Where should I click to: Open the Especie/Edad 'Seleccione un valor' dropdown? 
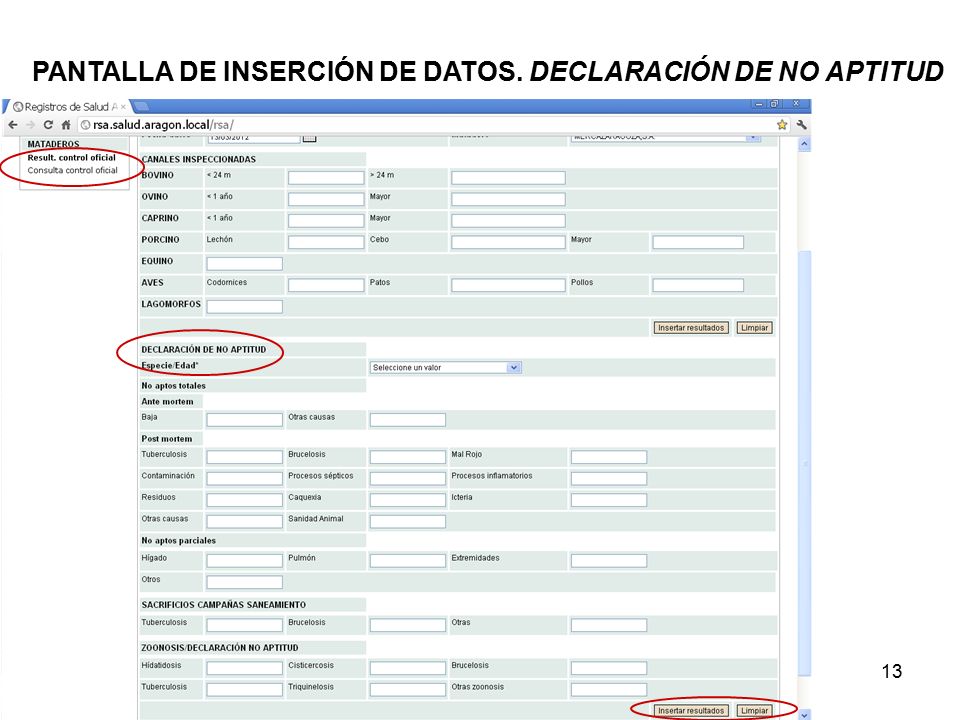(445, 367)
